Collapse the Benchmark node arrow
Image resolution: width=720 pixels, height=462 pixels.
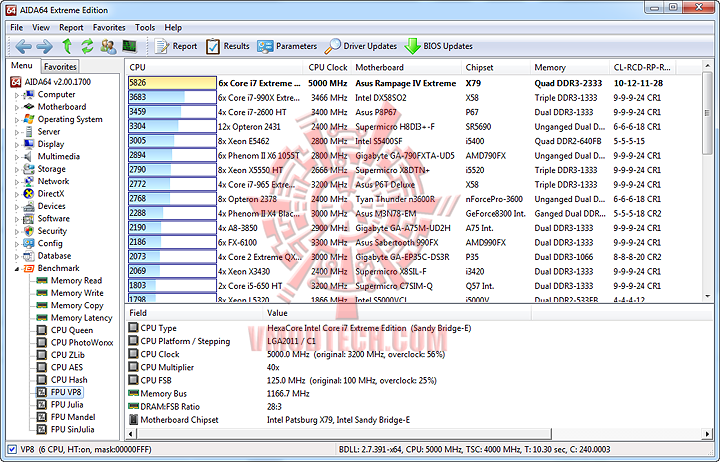(17, 269)
